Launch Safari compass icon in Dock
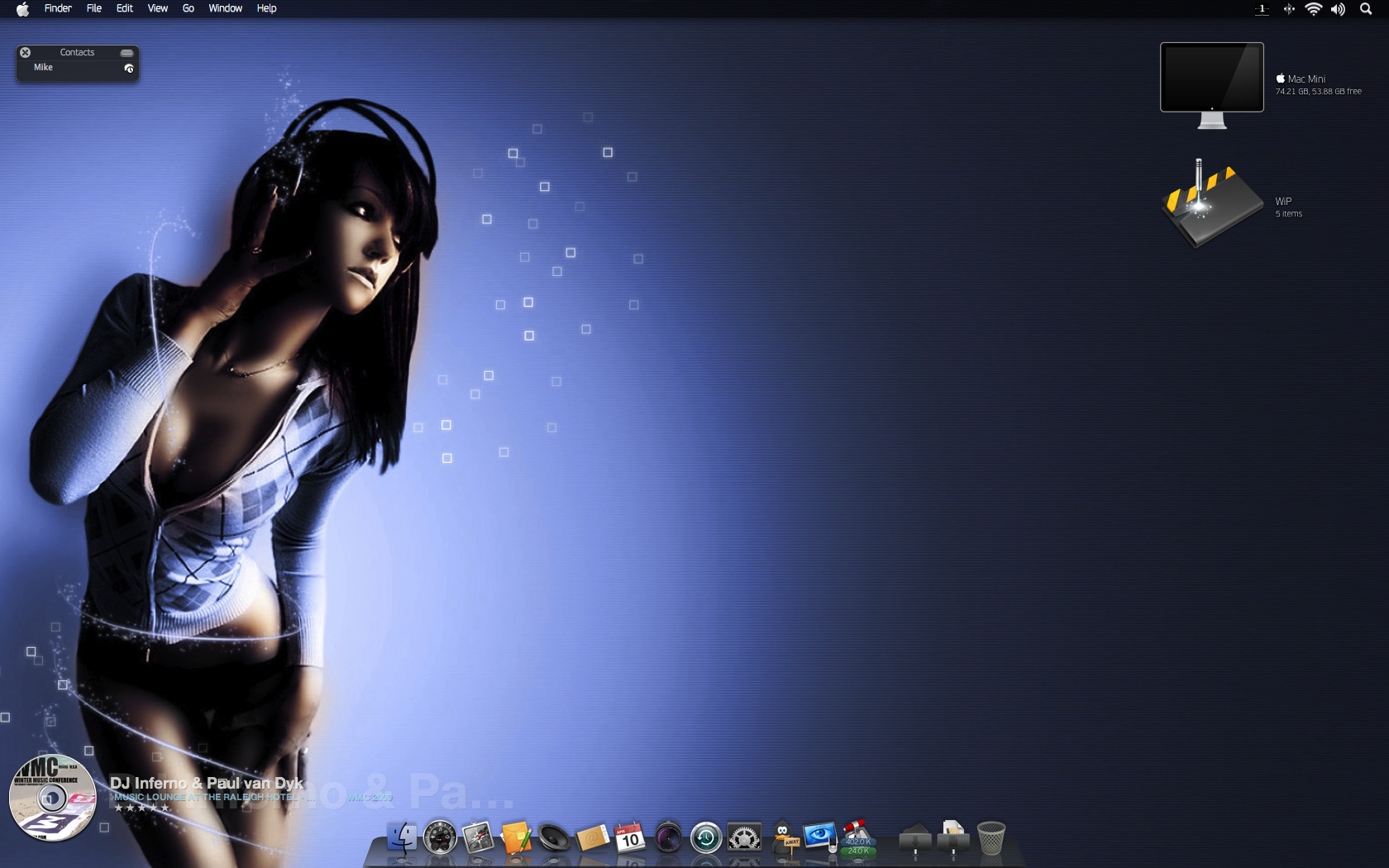 click(x=478, y=837)
